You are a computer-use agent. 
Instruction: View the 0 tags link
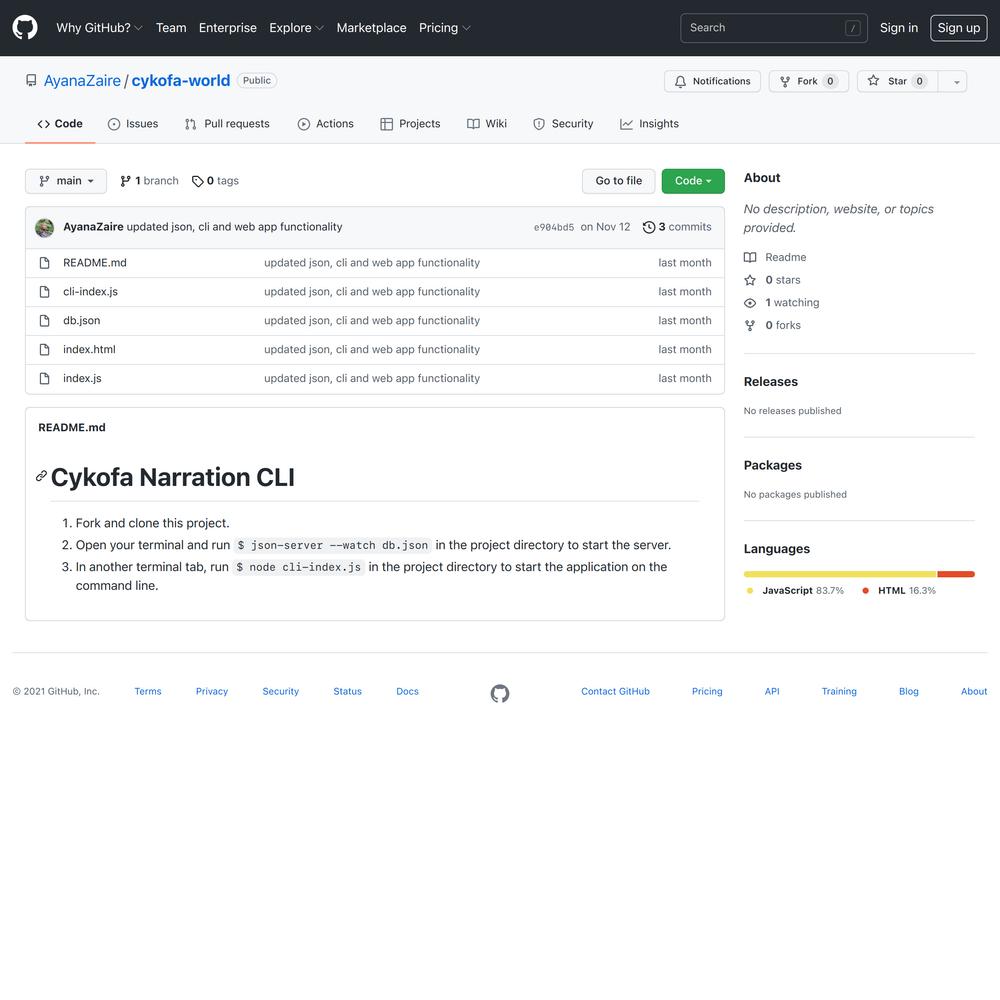coord(216,181)
